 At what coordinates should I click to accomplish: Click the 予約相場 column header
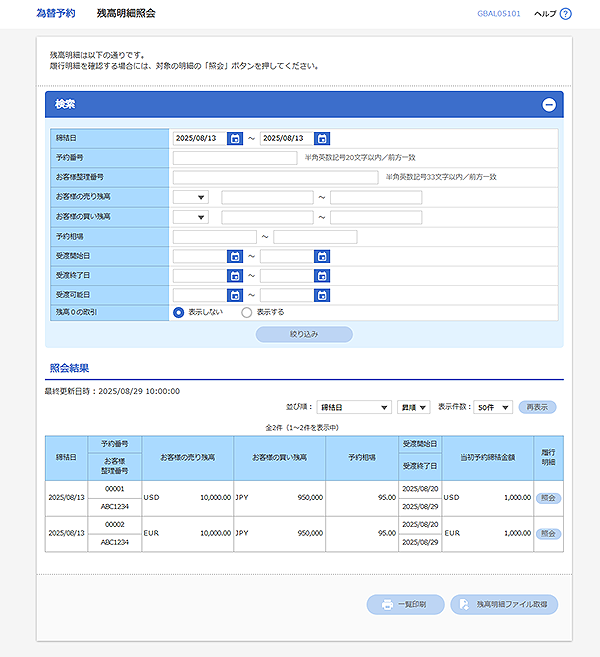click(x=362, y=458)
